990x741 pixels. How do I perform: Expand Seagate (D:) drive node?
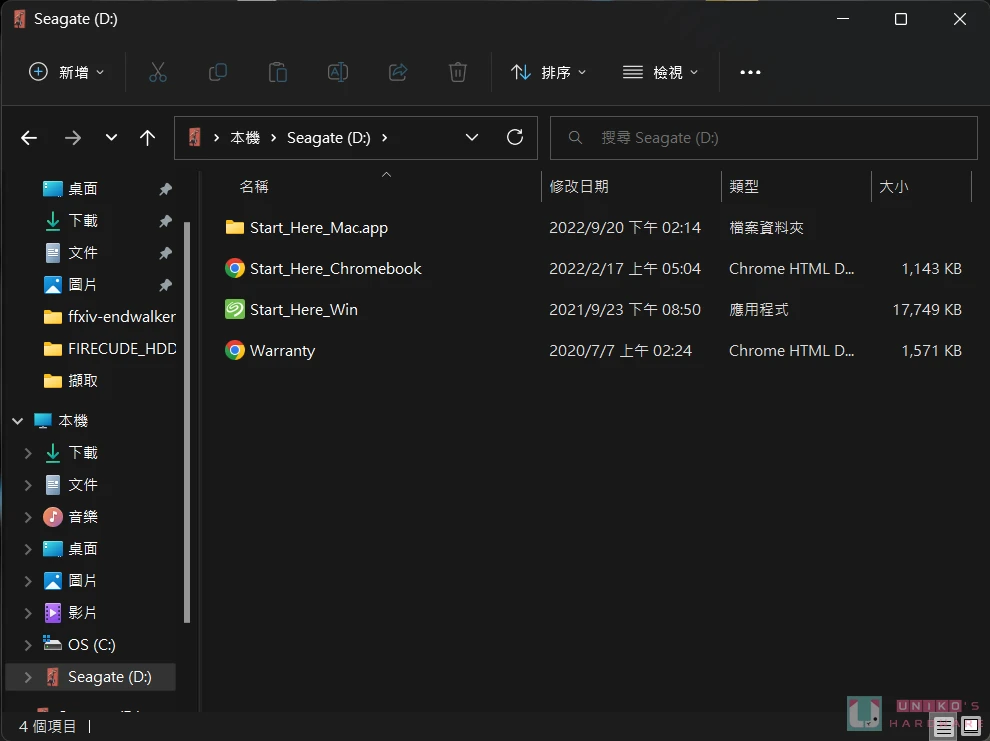pos(28,677)
